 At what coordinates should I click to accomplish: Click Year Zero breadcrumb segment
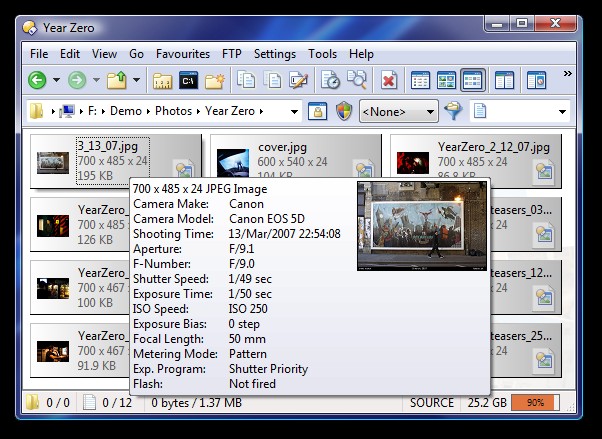230,111
